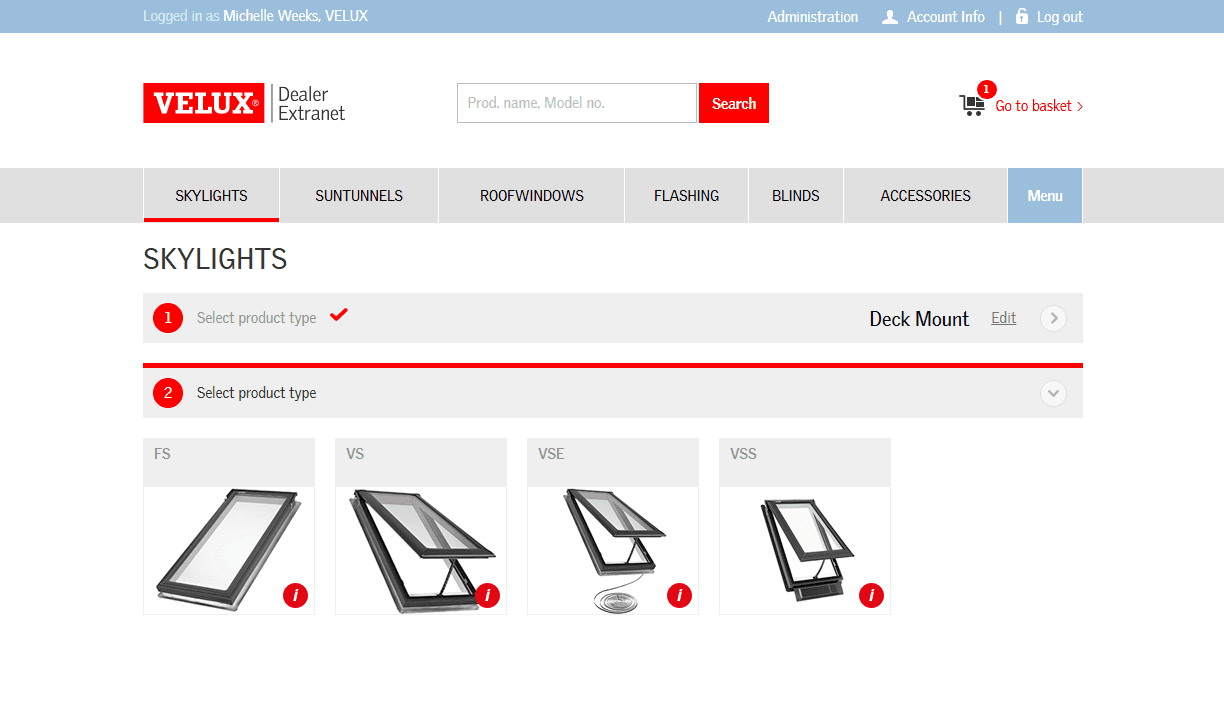Click the Account Info link
1224x711 pixels.
point(946,17)
